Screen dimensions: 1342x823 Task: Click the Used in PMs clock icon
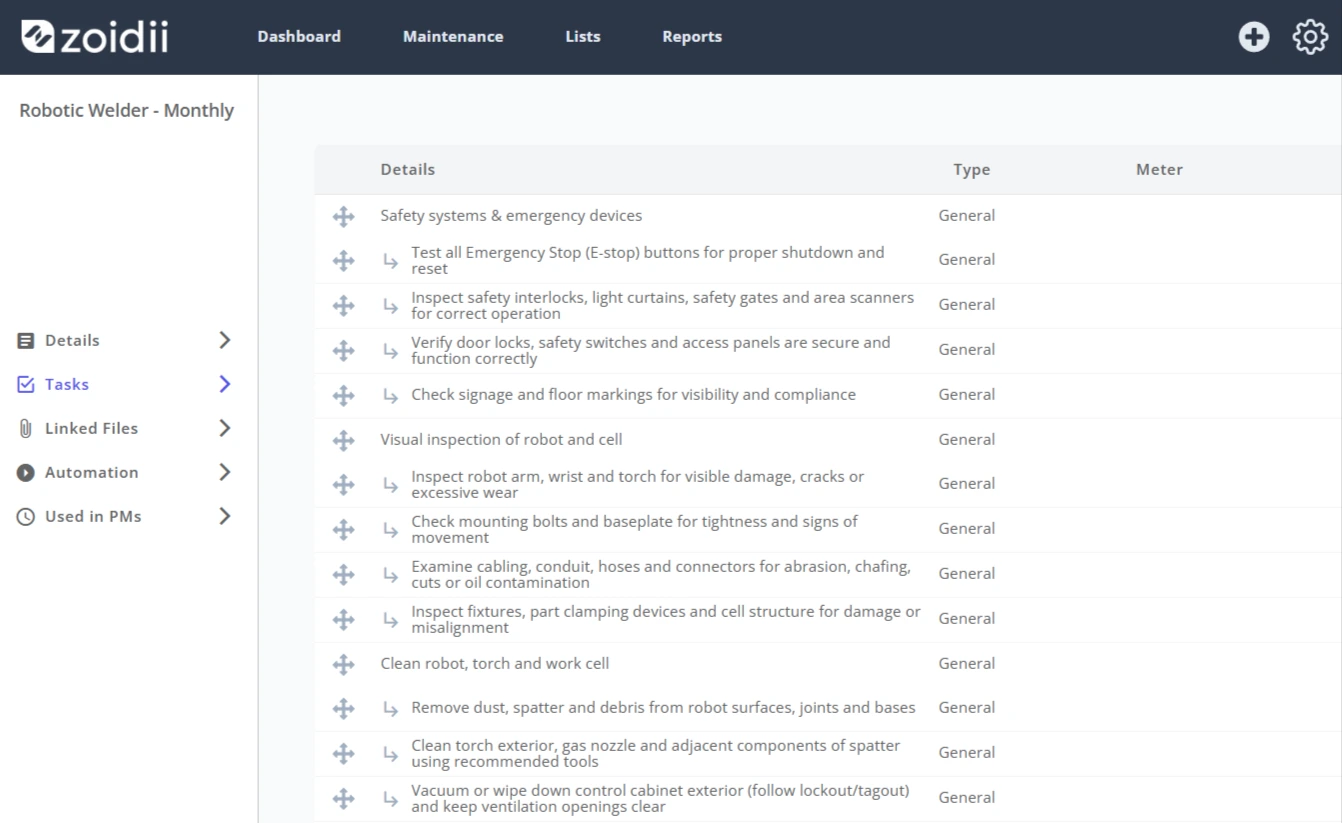click(26, 516)
